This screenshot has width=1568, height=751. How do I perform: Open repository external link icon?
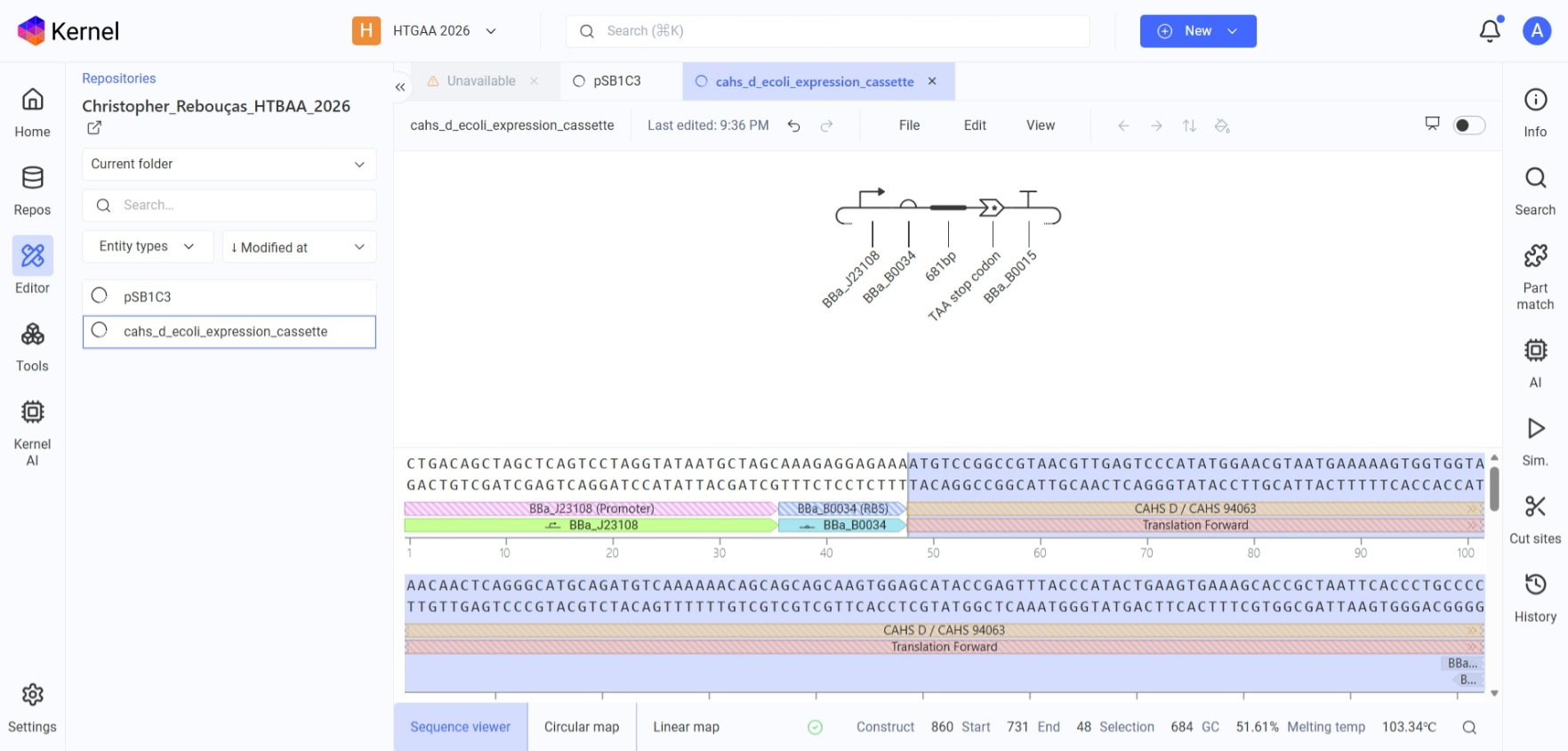94,128
